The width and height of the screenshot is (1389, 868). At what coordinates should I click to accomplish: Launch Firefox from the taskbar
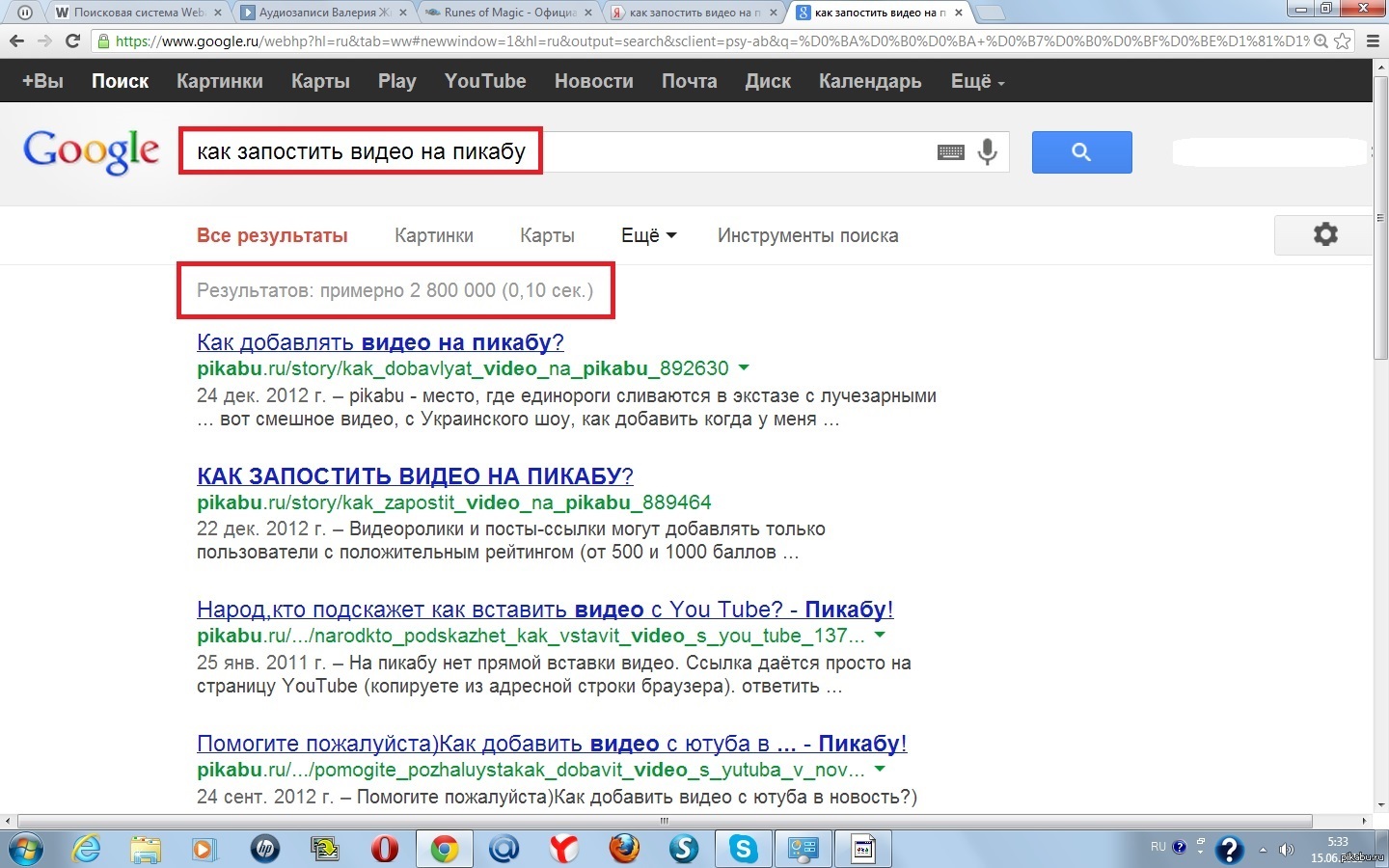624,849
